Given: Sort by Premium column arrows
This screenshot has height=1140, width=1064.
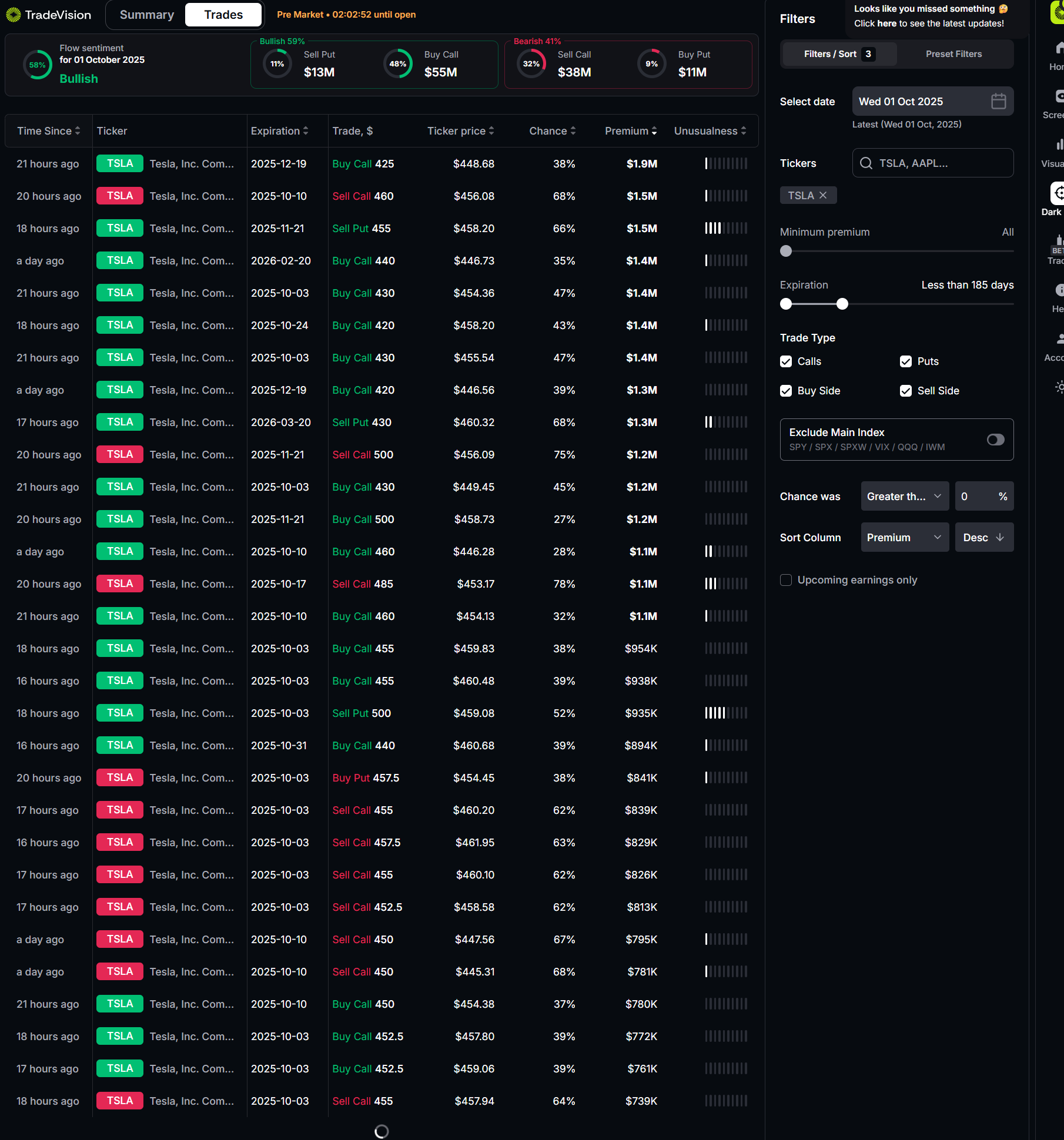Looking at the screenshot, I should [x=654, y=130].
